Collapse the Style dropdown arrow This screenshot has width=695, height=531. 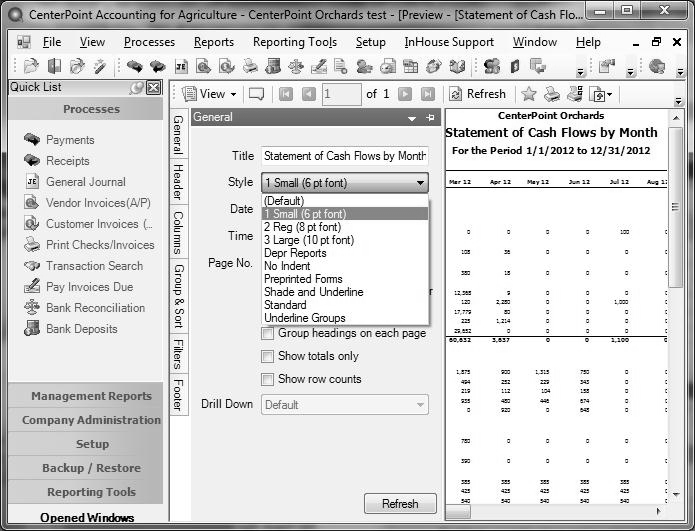pos(419,183)
